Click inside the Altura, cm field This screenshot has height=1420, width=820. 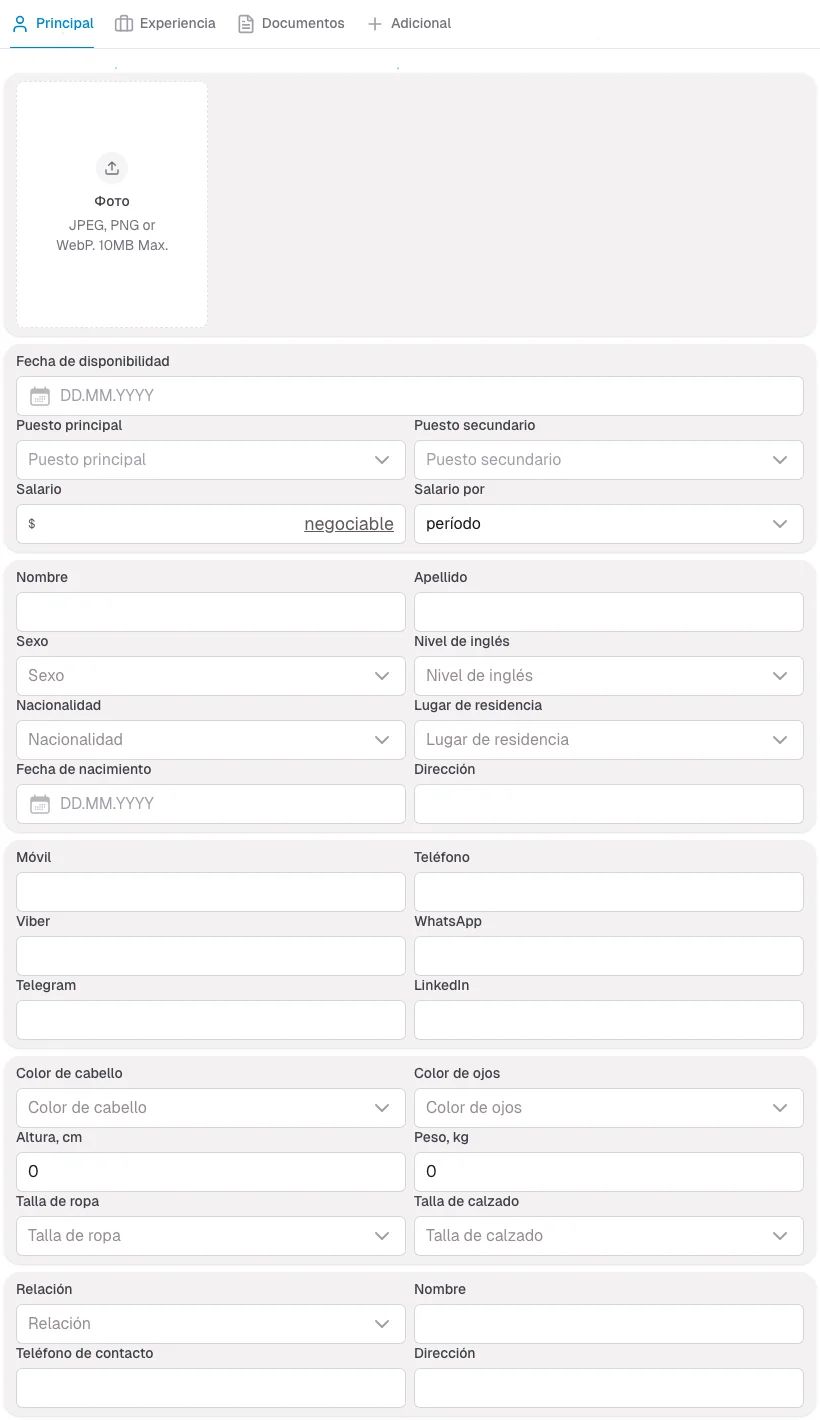210,1171
